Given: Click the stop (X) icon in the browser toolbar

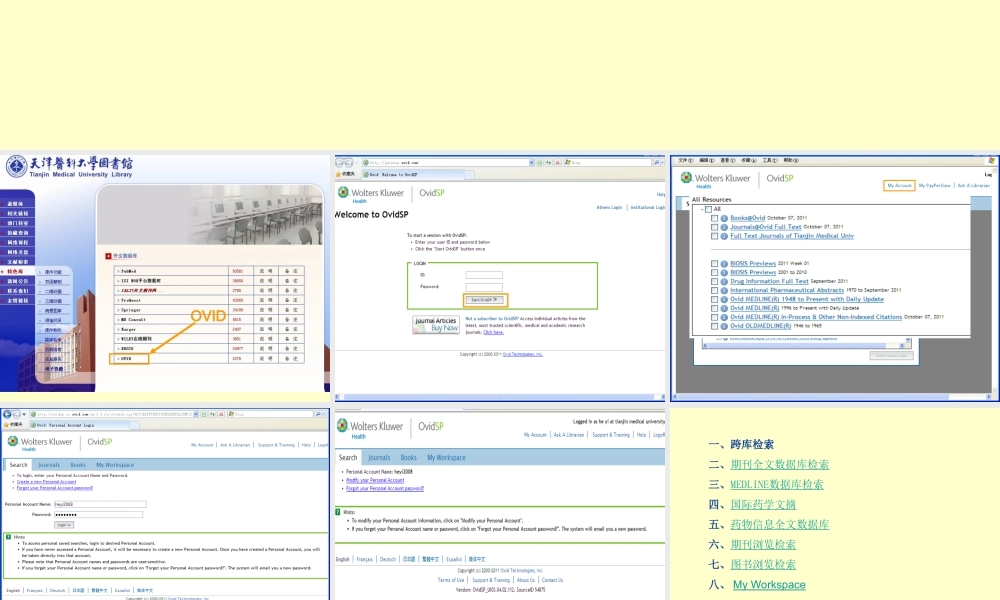Looking at the screenshot, I should point(557,162).
